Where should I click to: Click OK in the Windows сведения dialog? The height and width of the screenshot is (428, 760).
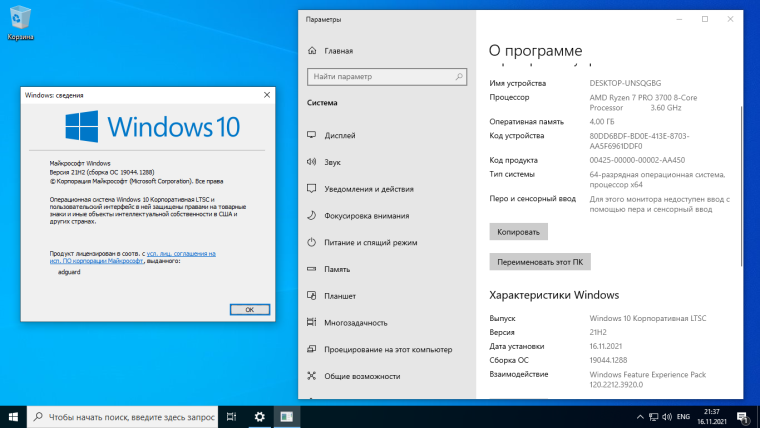point(250,310)
